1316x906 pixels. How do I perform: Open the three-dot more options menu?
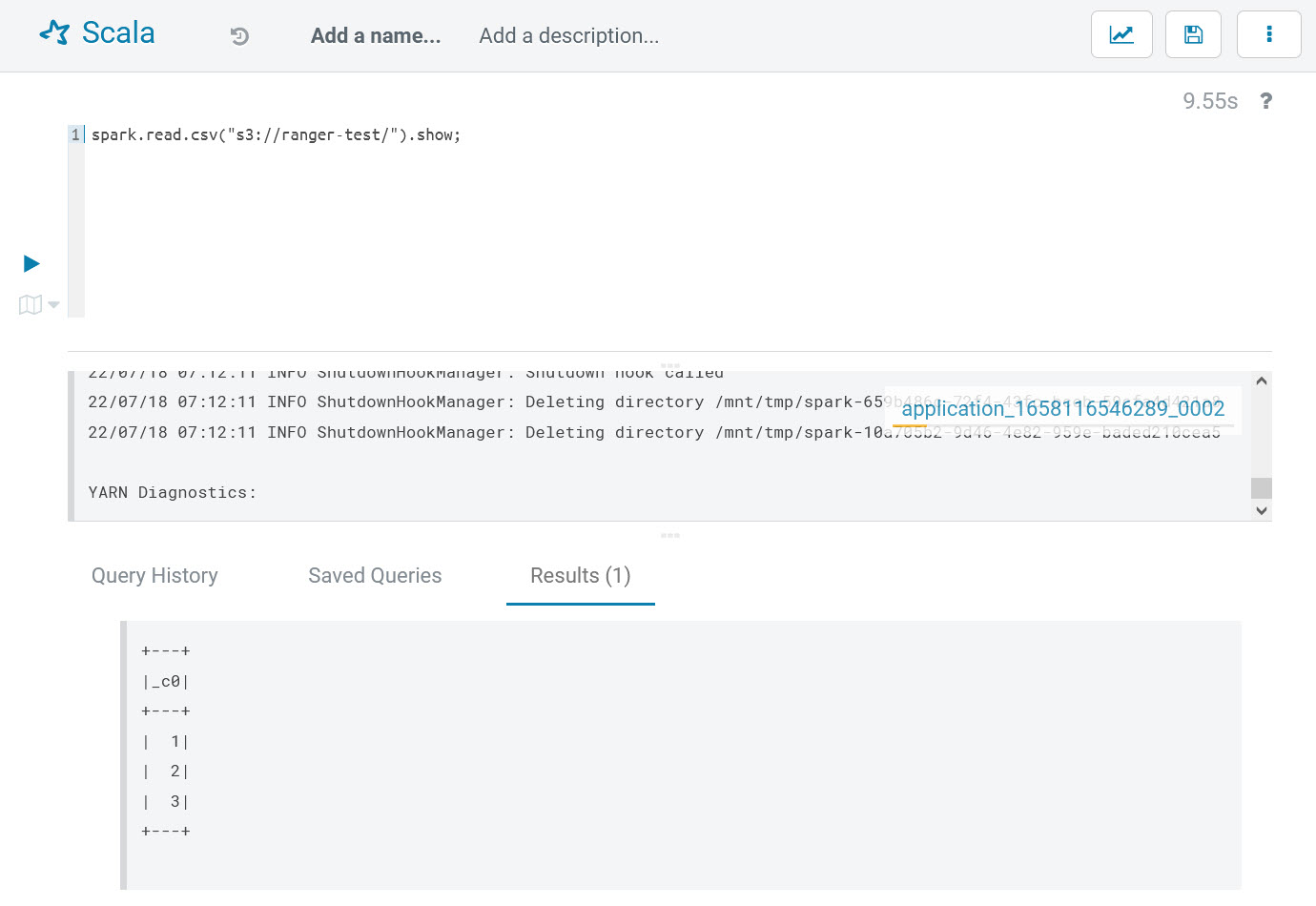(x=1268, y=35)
